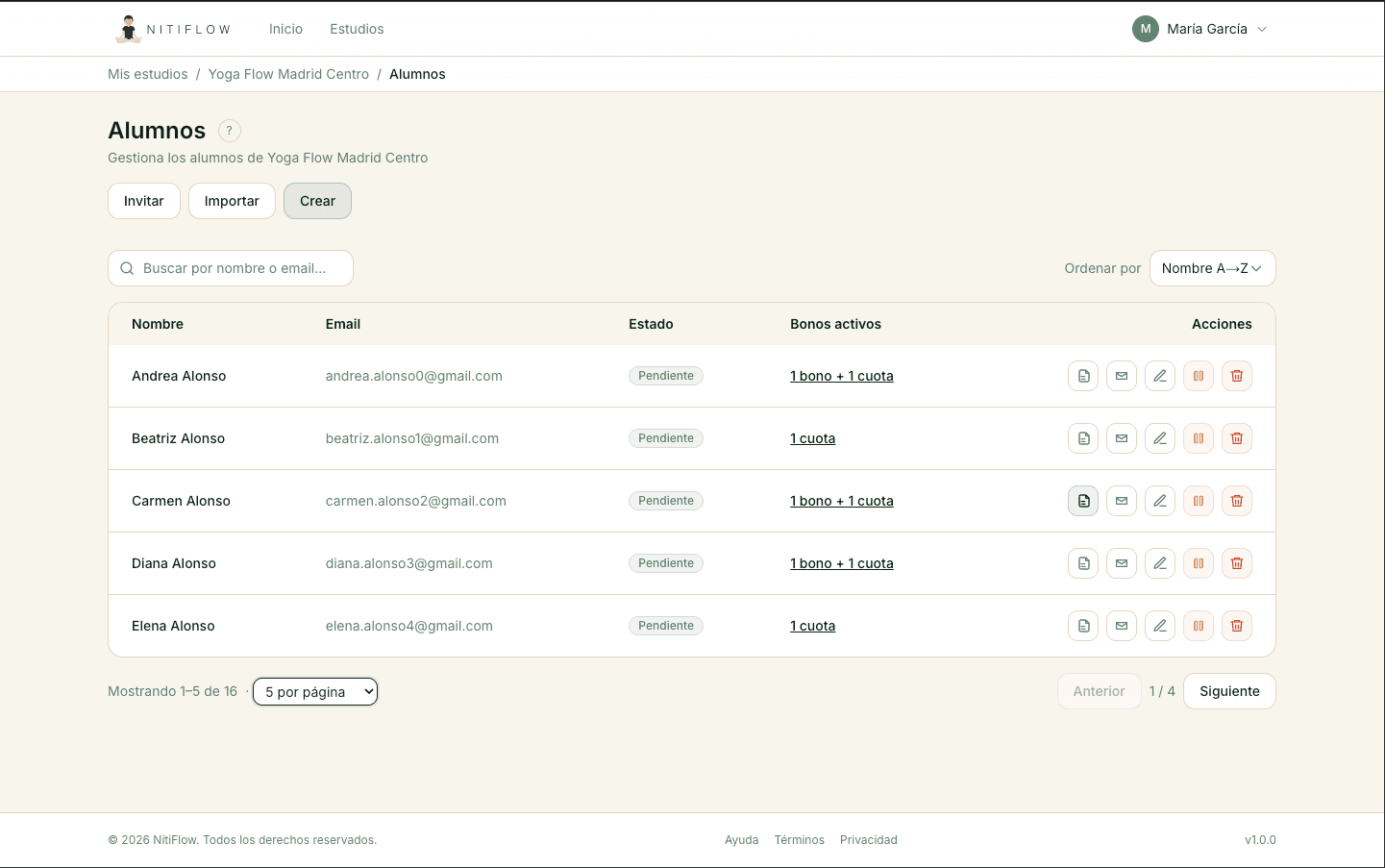Open Andrea Alonso's 1 bono + 1 cuota link
This screenshot has height=868, width=1385.
tap(842, 376)
